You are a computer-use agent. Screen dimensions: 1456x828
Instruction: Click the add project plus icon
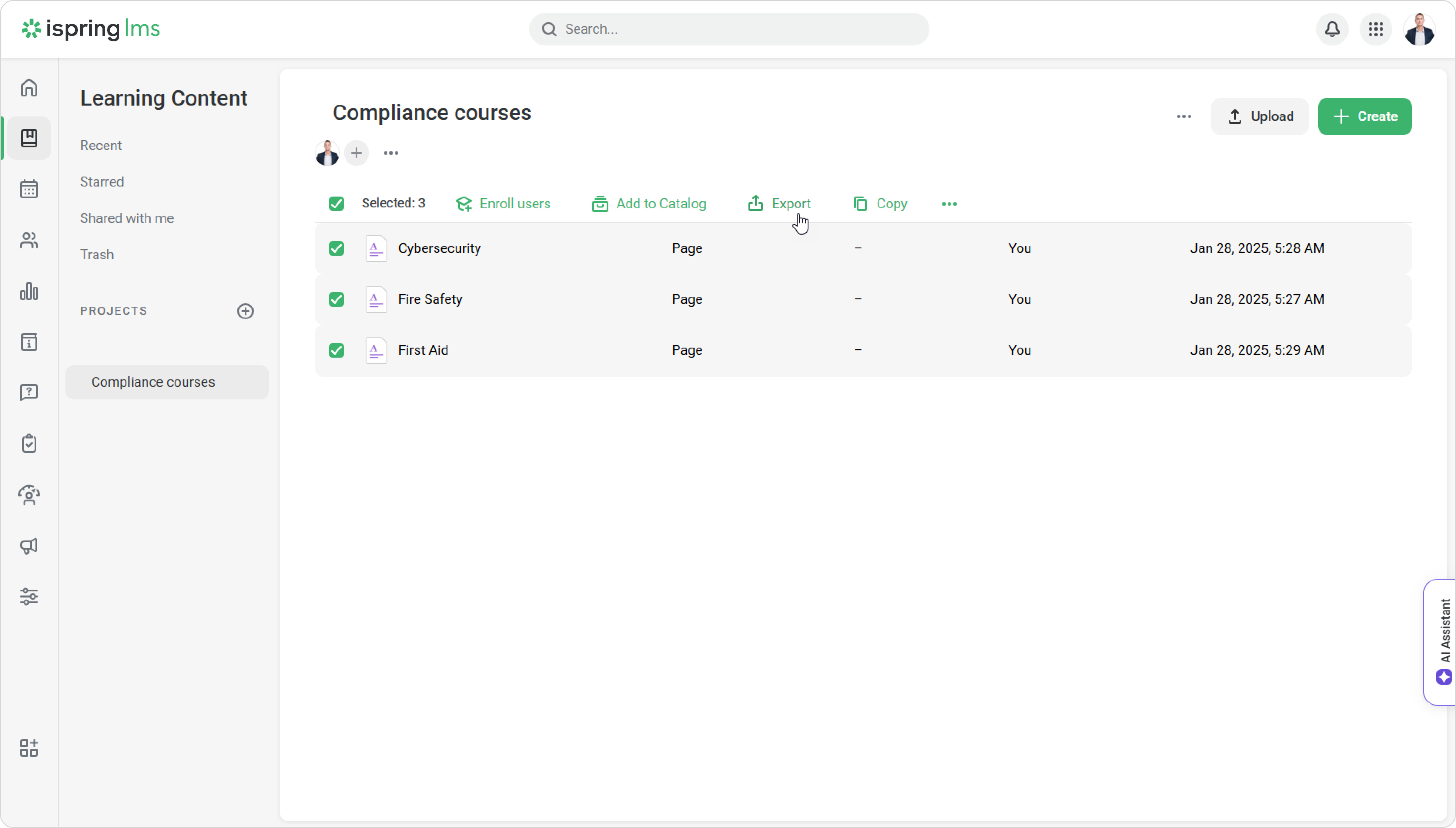point(246,311)
